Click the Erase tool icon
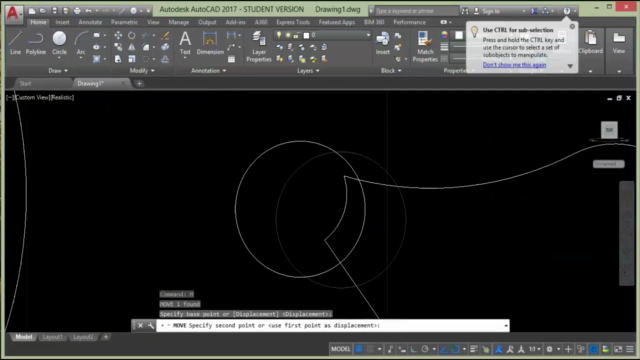 165,36
